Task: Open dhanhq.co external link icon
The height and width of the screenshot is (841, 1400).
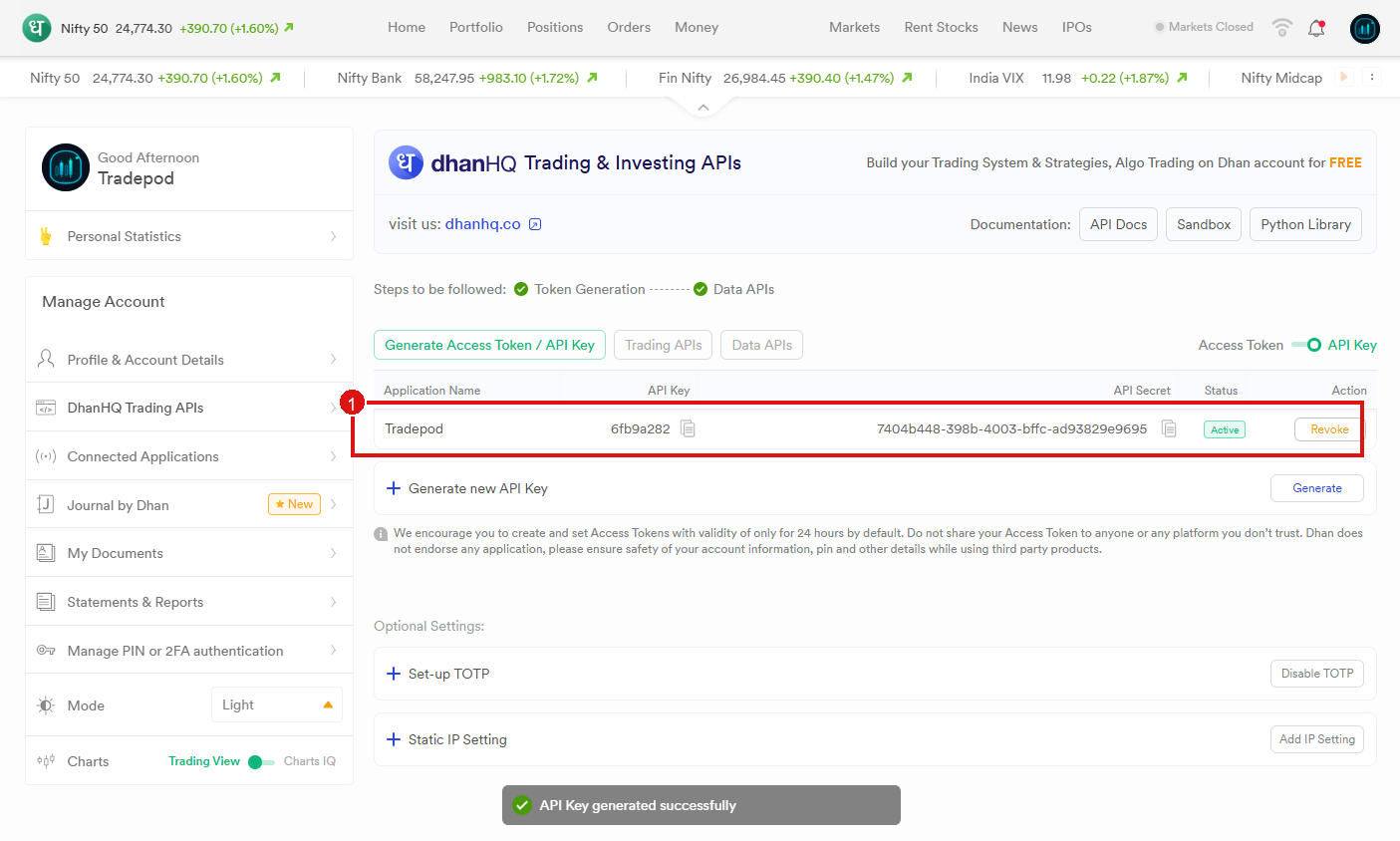Action: pos(535,224)
